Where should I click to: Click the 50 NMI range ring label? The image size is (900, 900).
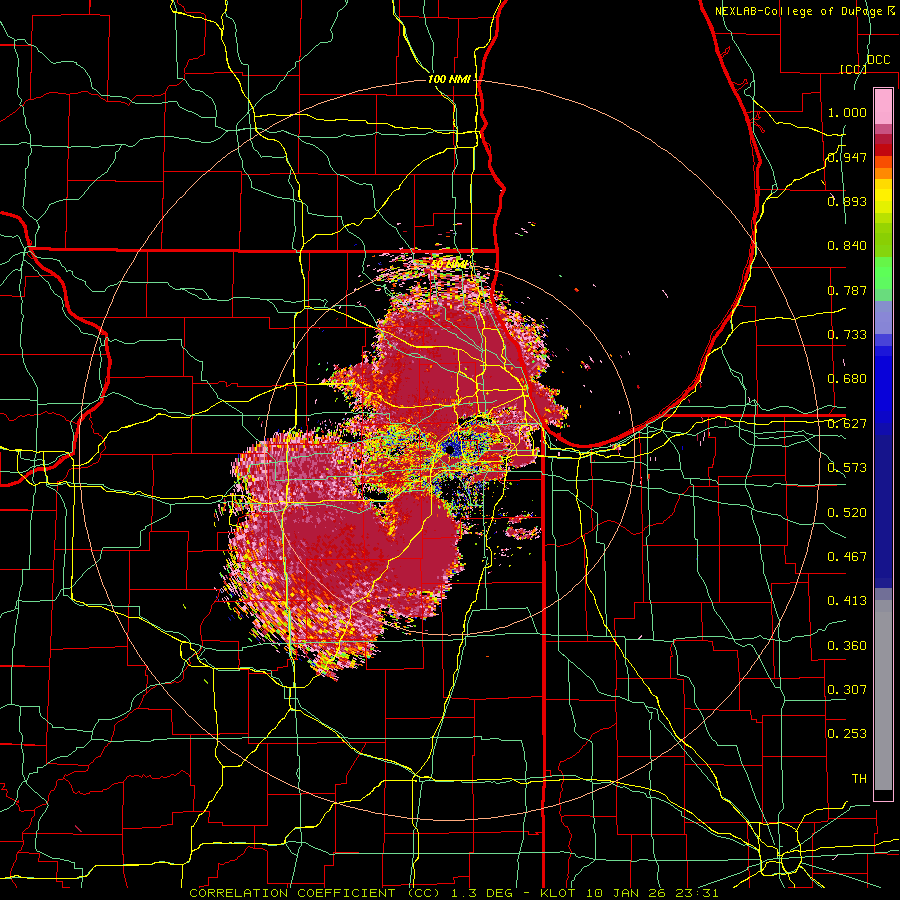[449, 263]
